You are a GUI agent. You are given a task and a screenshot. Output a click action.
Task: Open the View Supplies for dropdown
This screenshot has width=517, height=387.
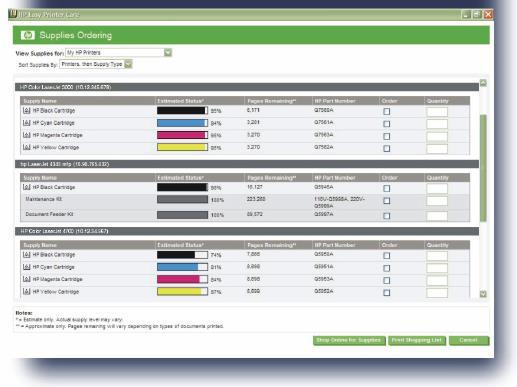tap(168, 52)
